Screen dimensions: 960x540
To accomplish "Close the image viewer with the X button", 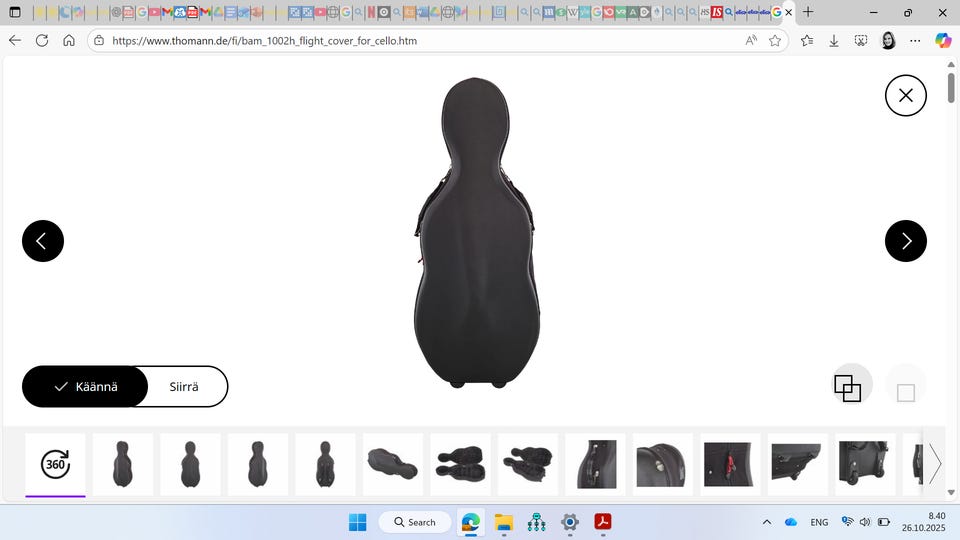I will [905, 95].
